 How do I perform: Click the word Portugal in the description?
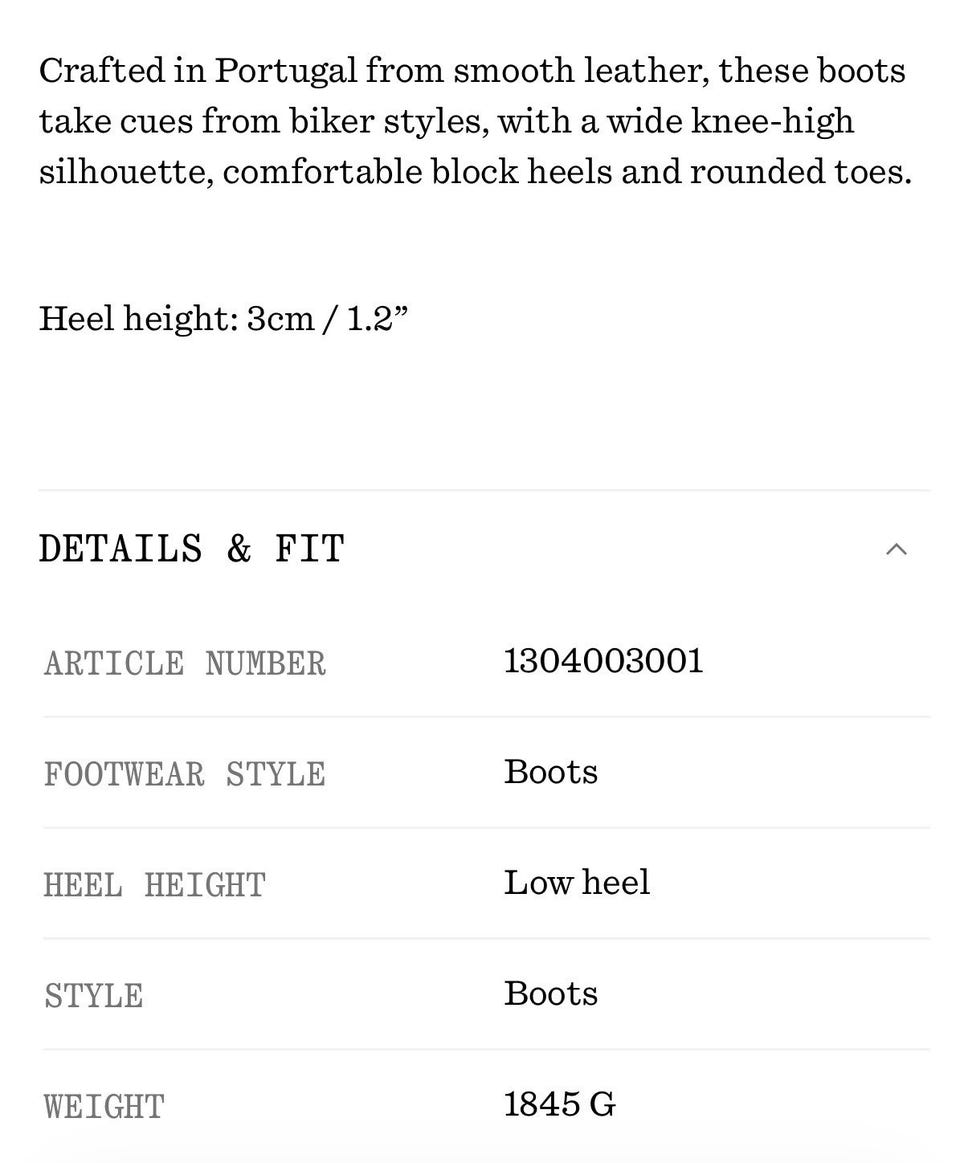pyautogui.click(x=286, y=72)
